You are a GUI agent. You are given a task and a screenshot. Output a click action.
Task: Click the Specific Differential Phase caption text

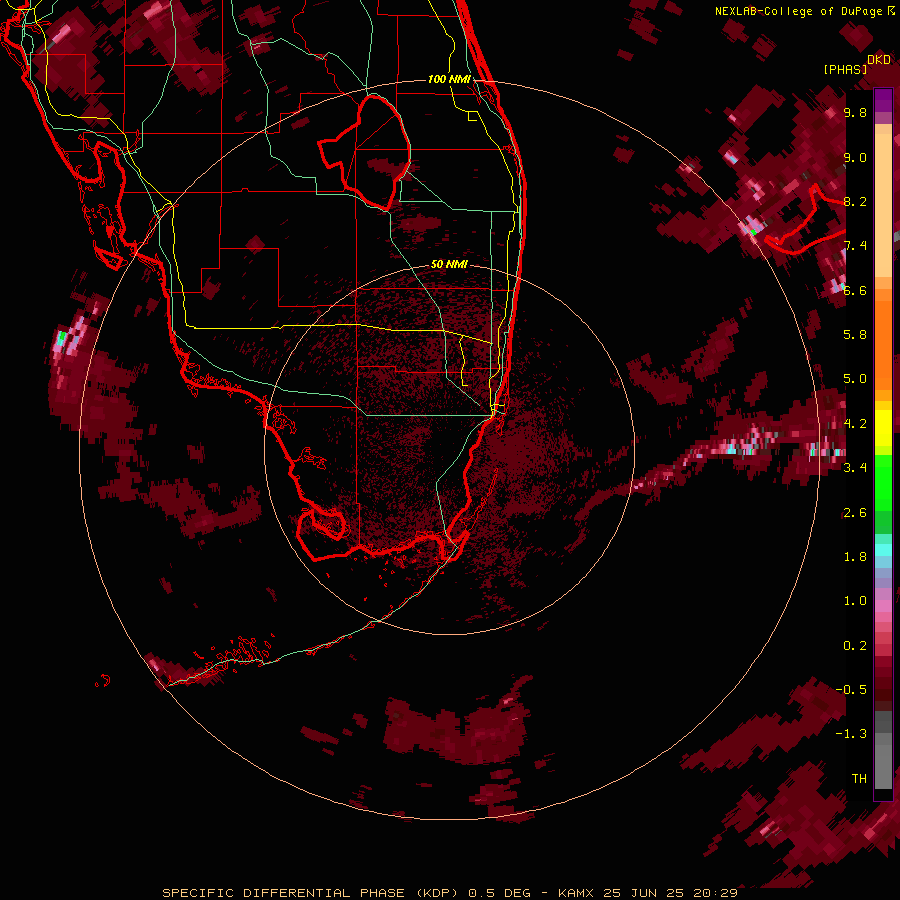coord(450,893)
